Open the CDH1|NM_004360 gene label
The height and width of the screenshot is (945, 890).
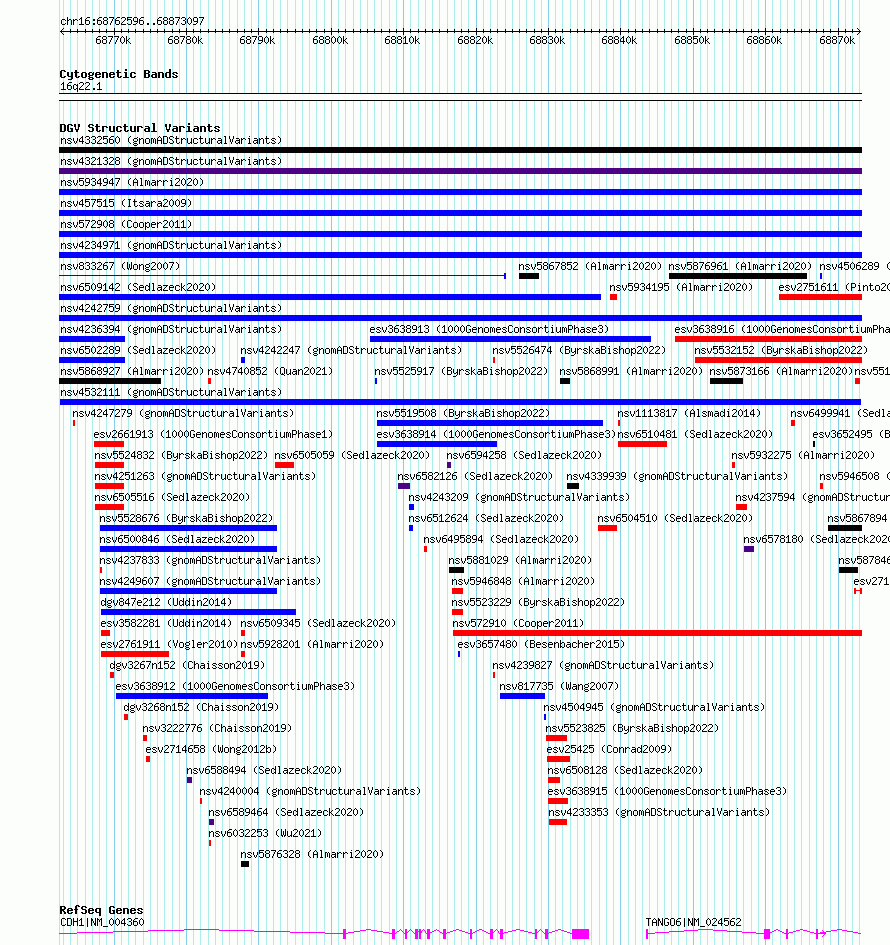coord(102,923)
